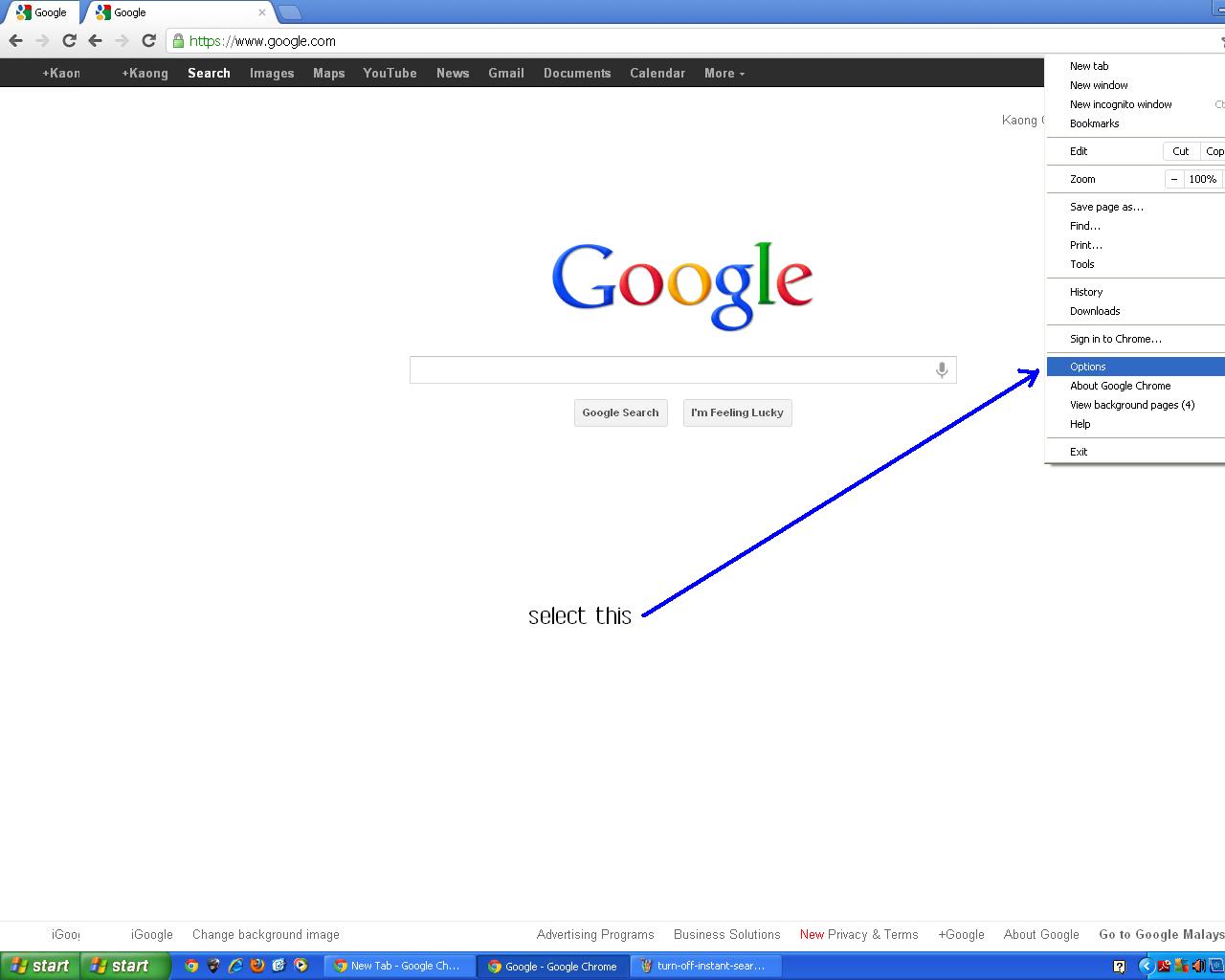The image size is (1225, 980).
Task: Open News in the Google bar
Action: click(x=453, y=73)
